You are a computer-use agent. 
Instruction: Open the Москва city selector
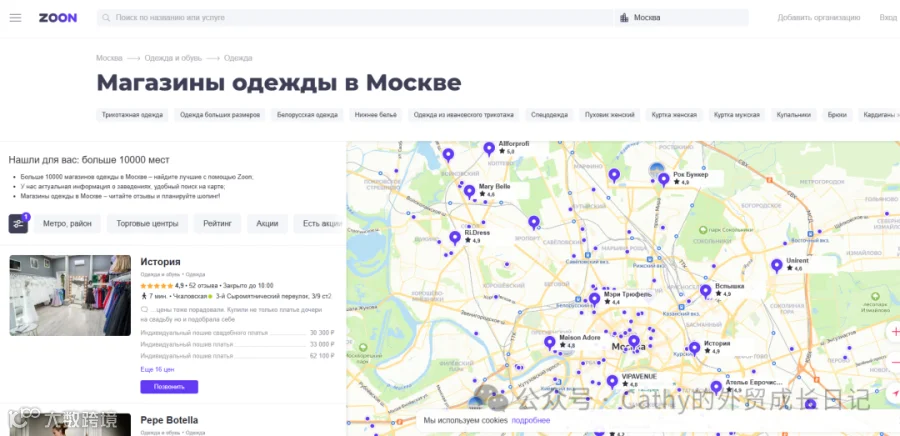[681, 18]
